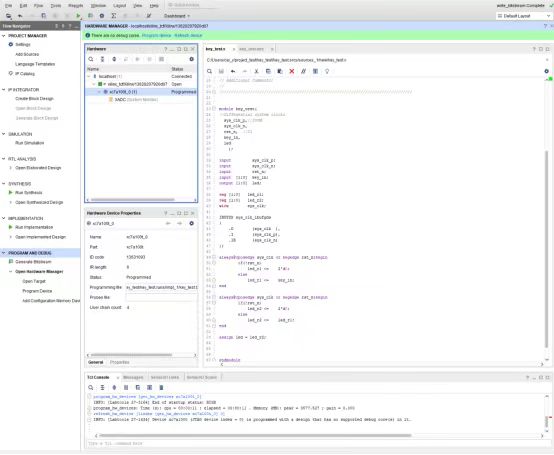Open the Dashboard dropdown

click(x=177, y=16)
